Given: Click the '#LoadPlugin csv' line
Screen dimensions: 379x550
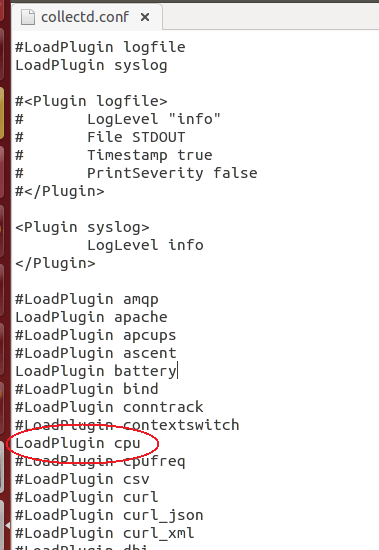Looking at the screenshot, I should pyautogui.click(x=82, y=479).
